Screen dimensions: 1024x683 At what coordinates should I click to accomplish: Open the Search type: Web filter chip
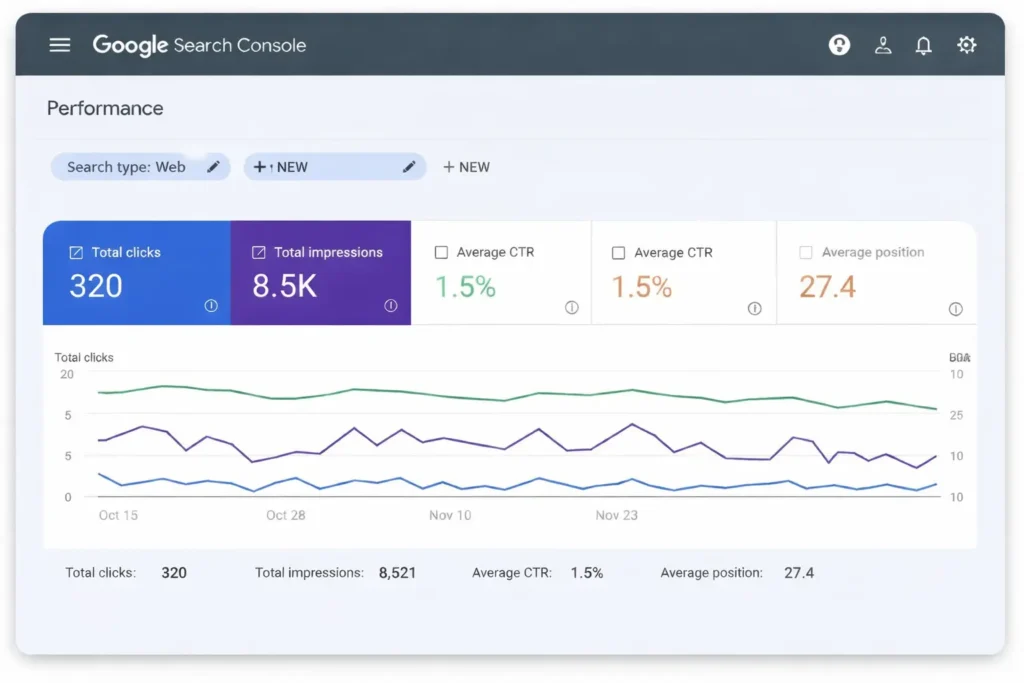[126, 167]
